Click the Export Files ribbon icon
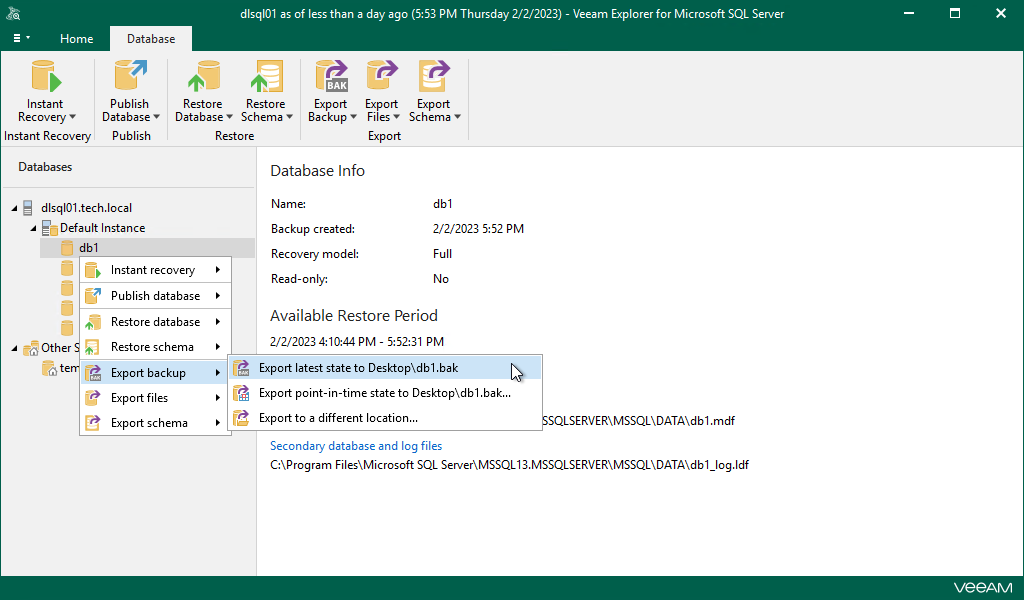Viewport: 1024px width, 600px height. 382,76
